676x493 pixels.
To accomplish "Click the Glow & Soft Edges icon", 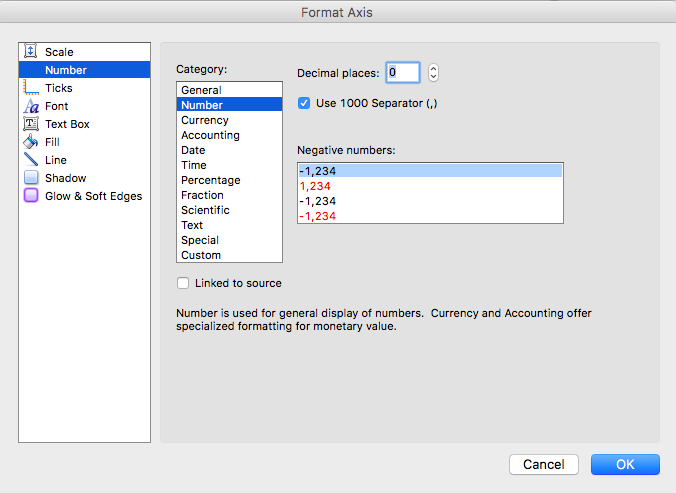I will [30, 196].
